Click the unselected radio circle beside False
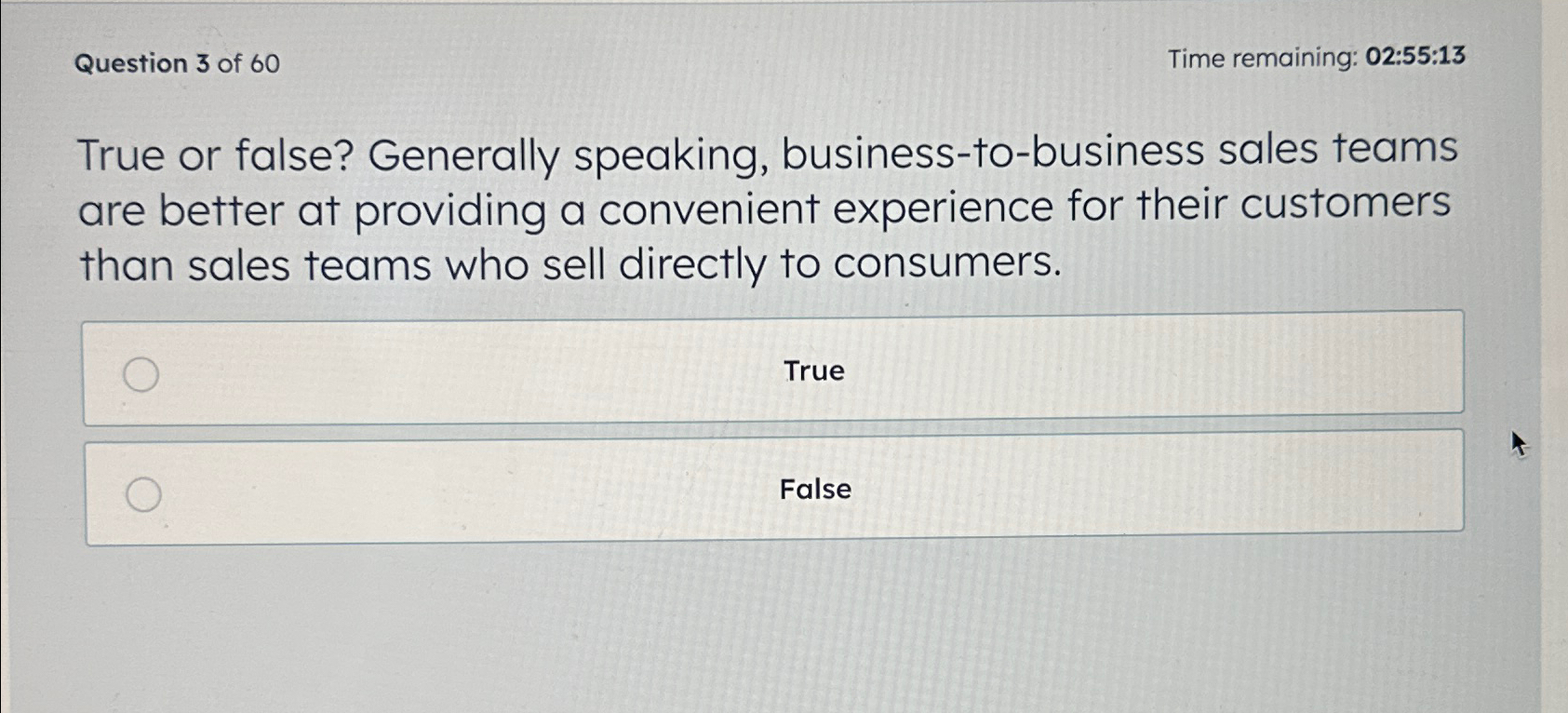 pyautogui.click(x=141, y=494)
